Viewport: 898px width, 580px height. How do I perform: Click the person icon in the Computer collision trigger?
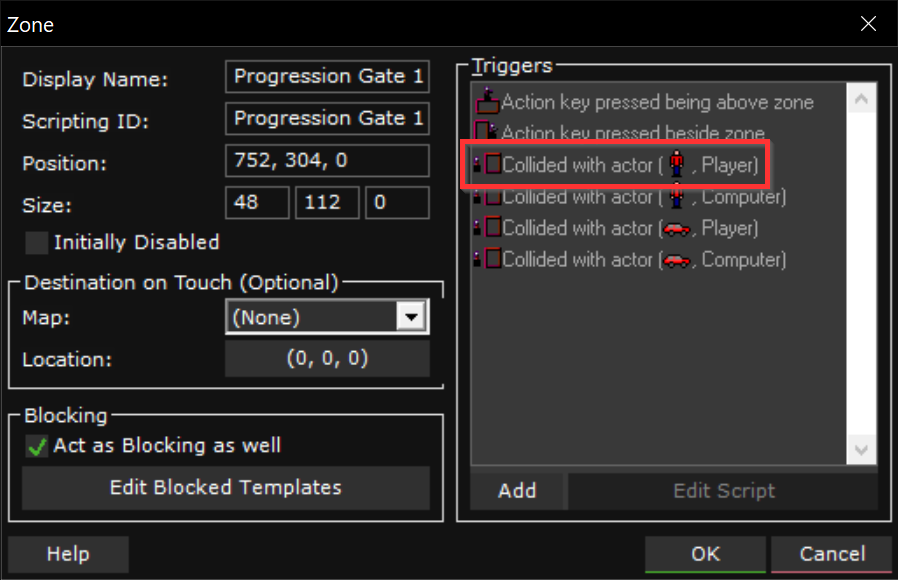676,196
